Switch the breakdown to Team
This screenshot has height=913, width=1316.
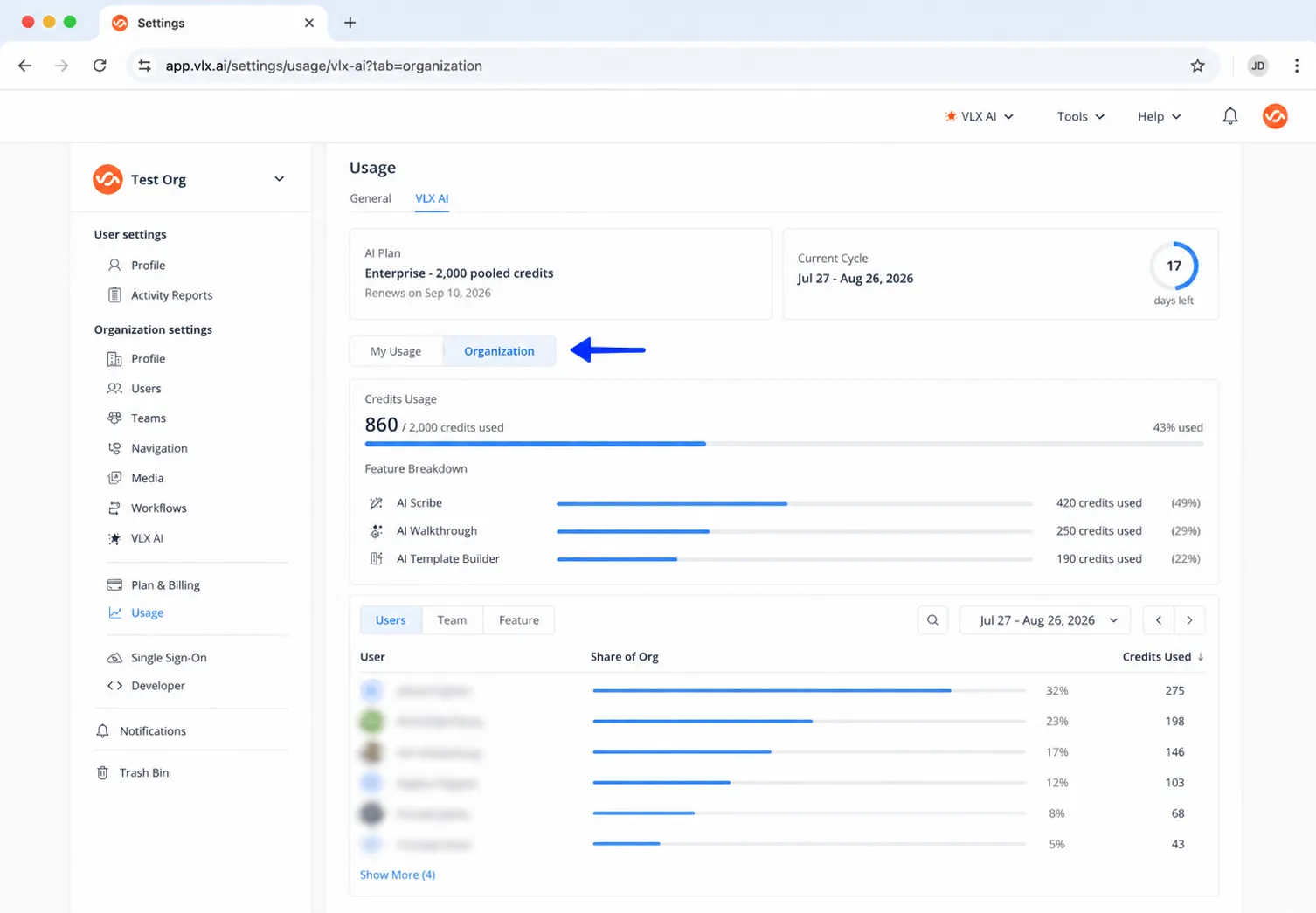tap(452, 620)
